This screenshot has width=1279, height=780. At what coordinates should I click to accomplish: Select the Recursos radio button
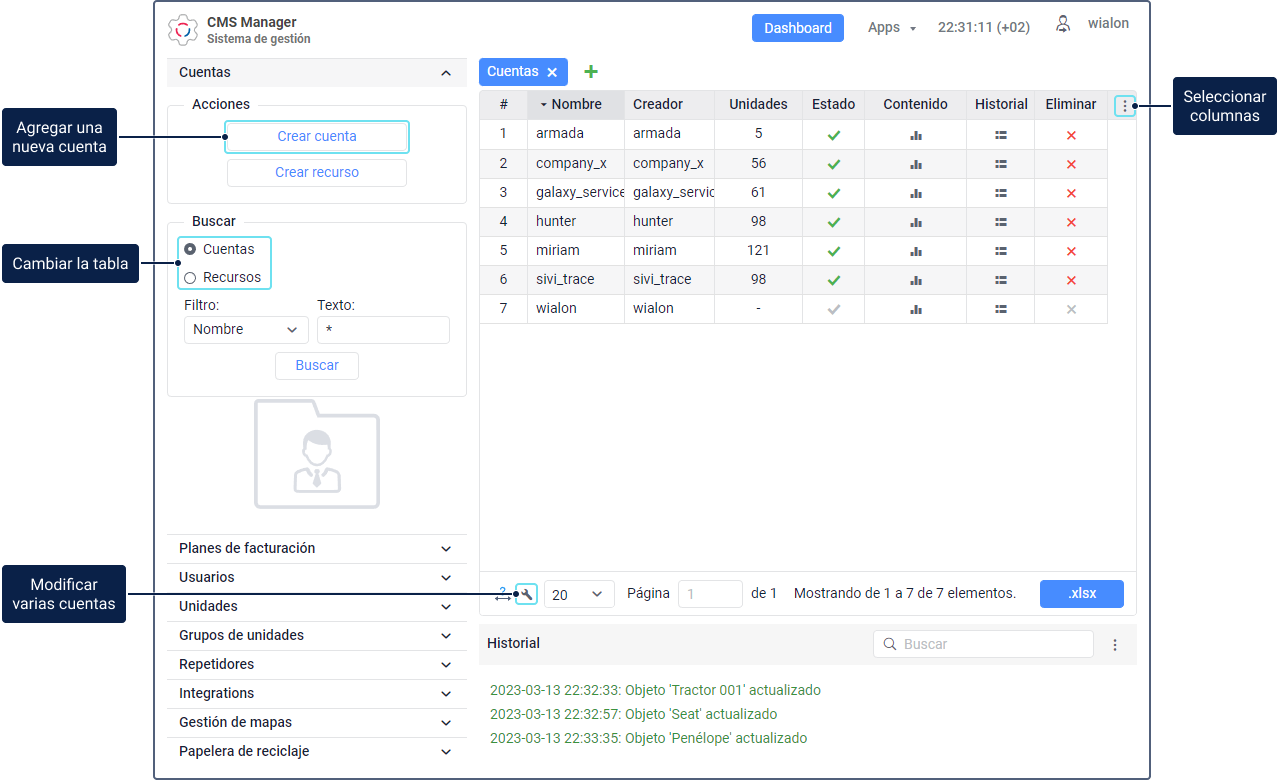pos(191,278)
